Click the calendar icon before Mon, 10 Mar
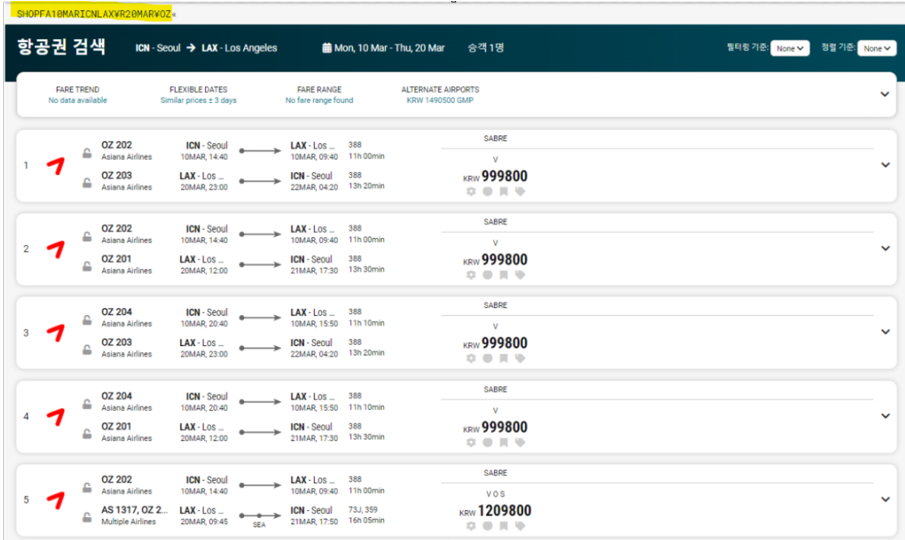Screen dimensions: 905x540 point(327,48)
